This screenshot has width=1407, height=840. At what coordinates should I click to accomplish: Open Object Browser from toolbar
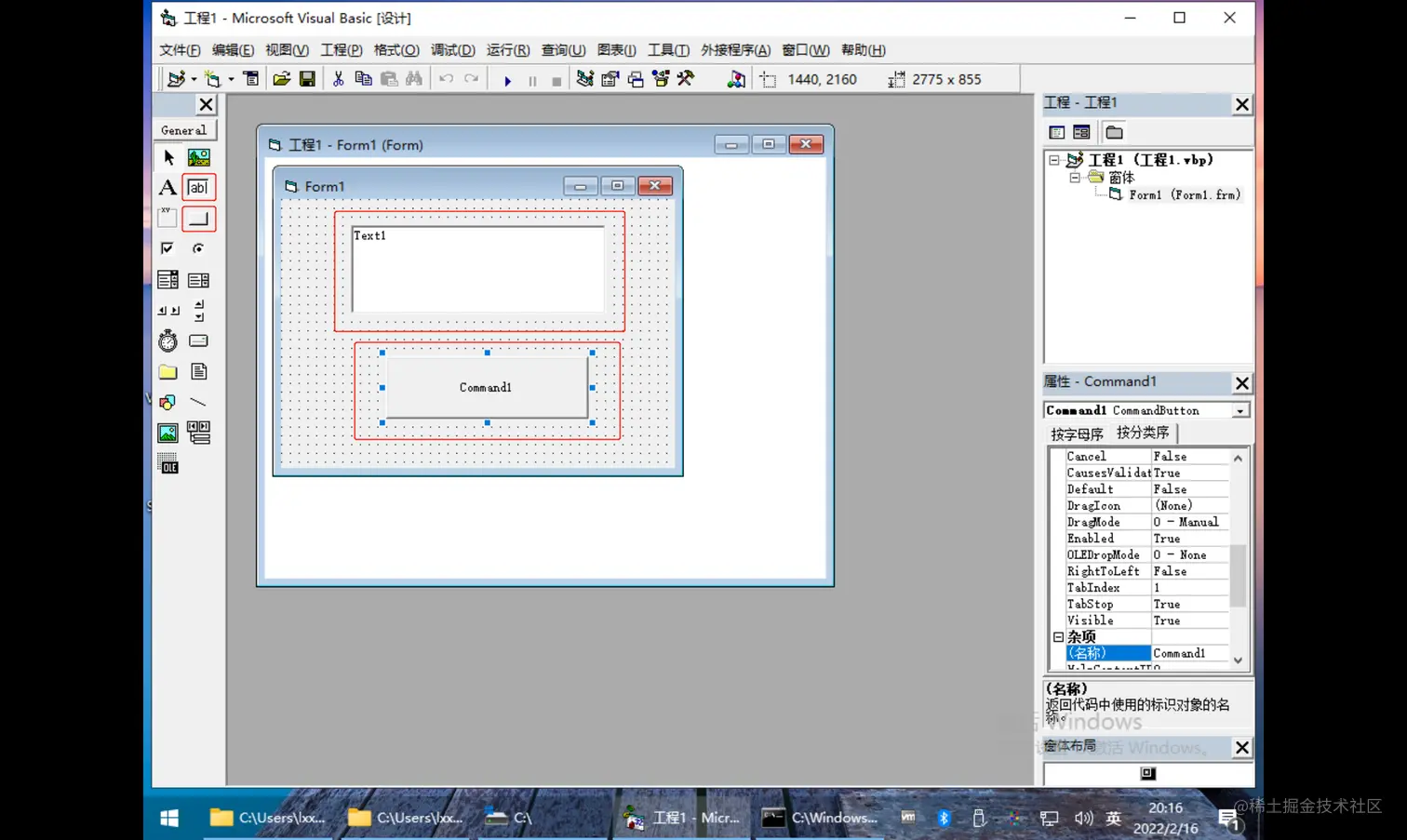coord(661,79)
